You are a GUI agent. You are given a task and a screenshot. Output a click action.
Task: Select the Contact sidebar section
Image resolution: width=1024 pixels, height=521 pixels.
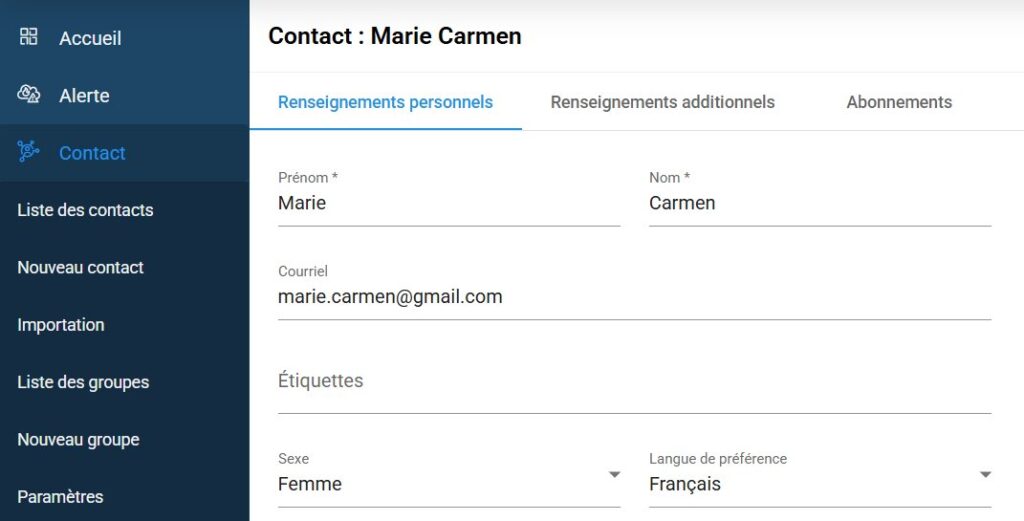point(92,153)
